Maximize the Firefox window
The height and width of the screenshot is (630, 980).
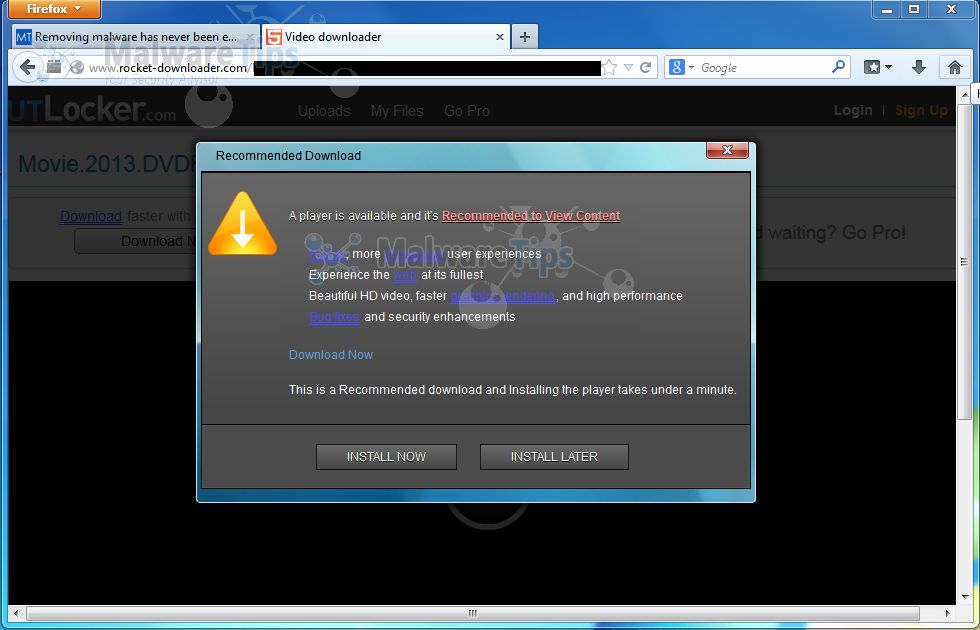click(914, 9)
